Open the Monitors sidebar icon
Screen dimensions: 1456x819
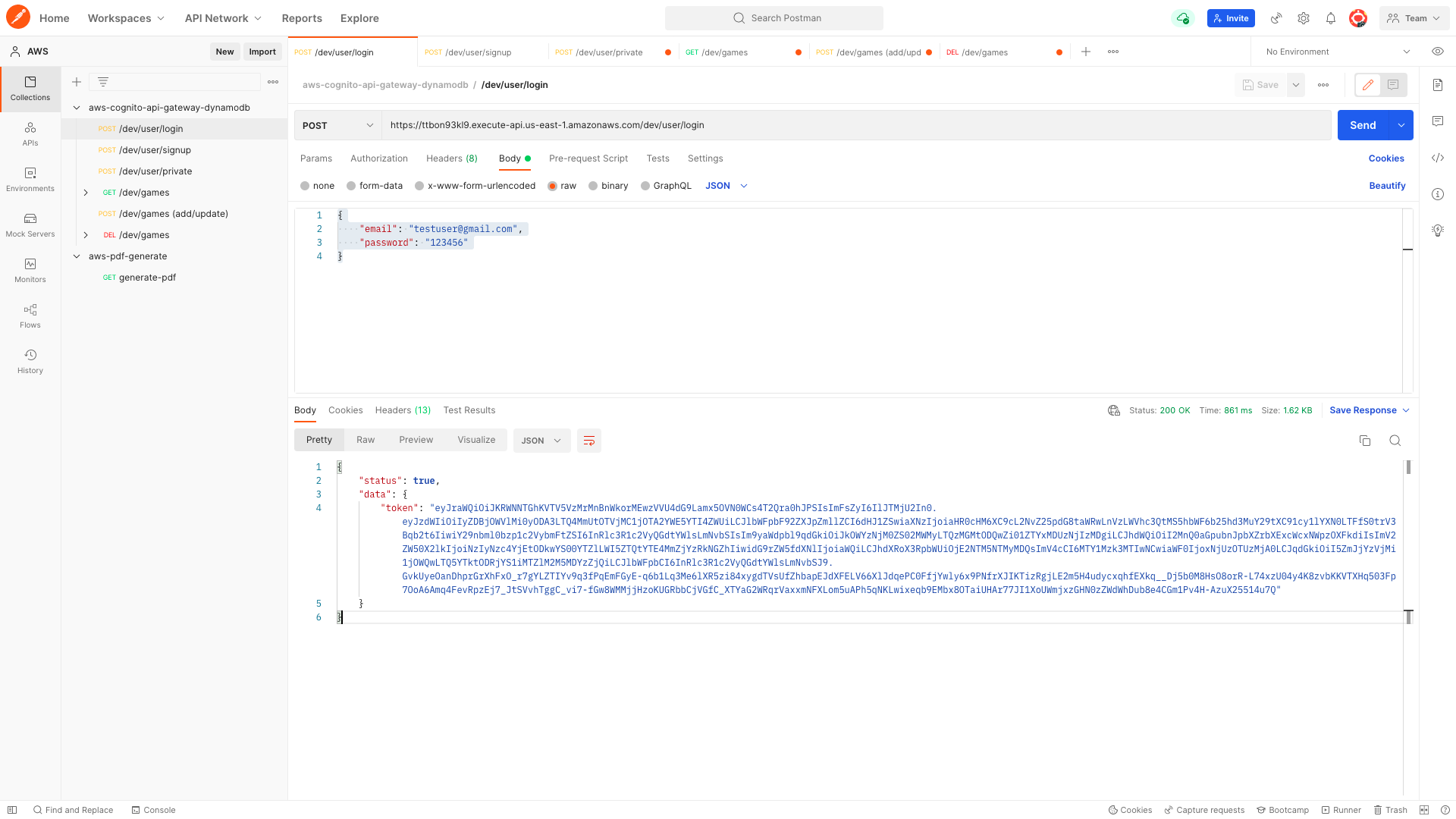30,270
